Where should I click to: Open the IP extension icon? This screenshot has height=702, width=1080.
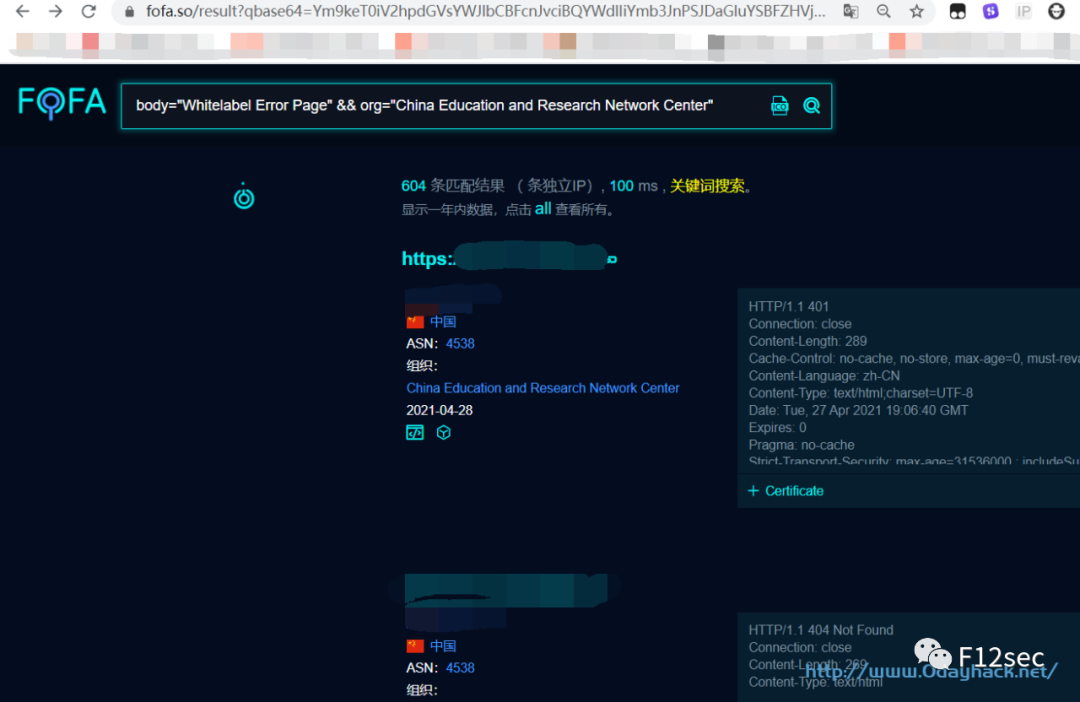[1024, 11]
